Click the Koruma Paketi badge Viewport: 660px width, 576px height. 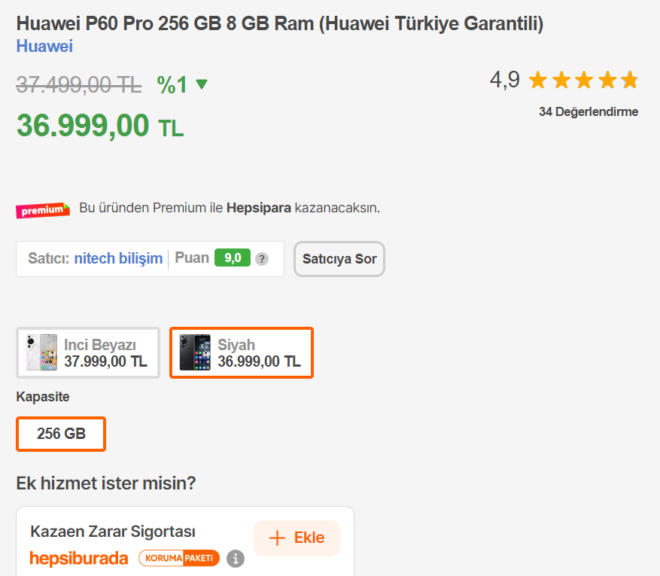(x=179, y=558)
